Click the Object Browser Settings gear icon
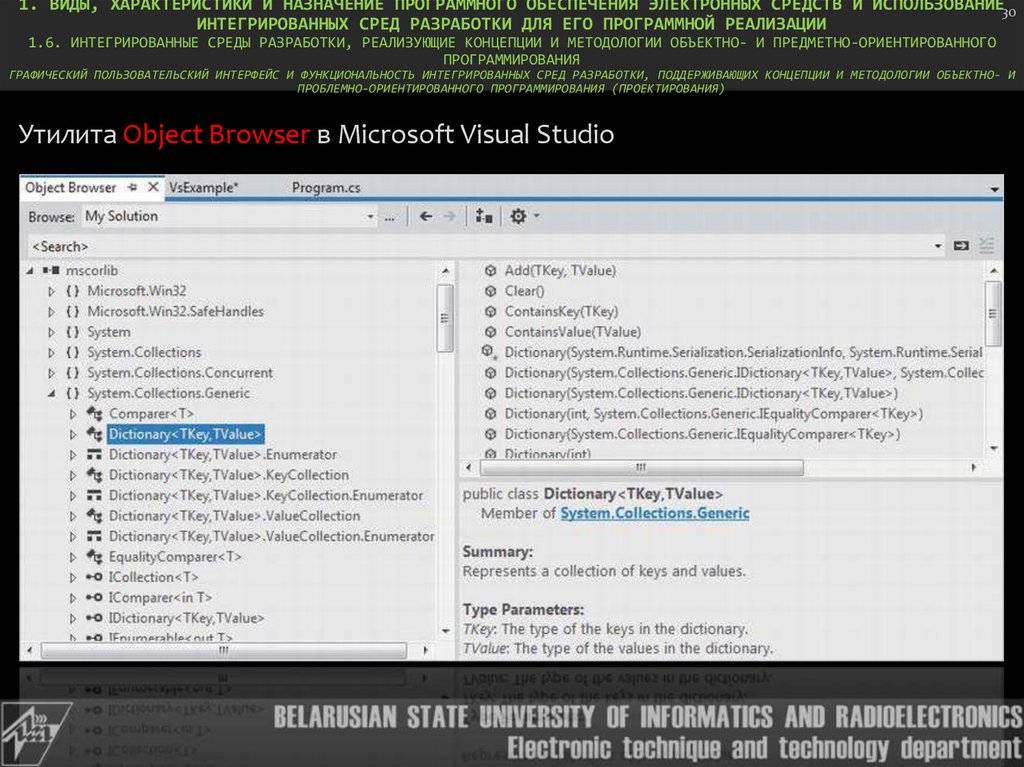Image resolution: width=1024 pixels, height=767 pixels. pos(518,216)
